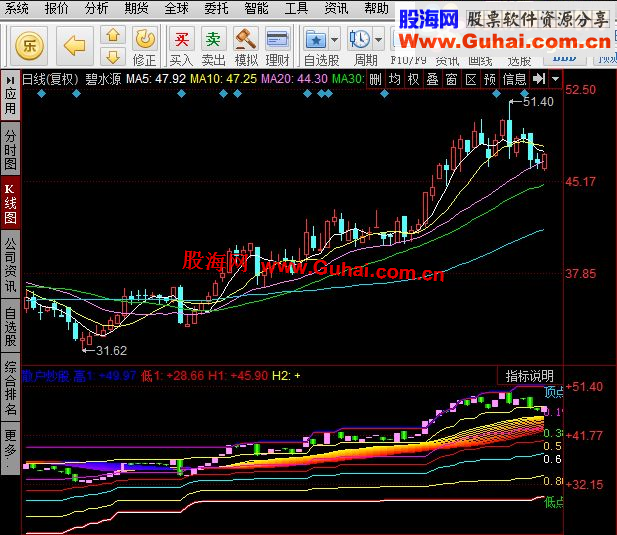The height and width of the screenshot is (535, 617).
Task: Toggle the 窗 window button
Action: pyautogui.click(x=451, y=79)
